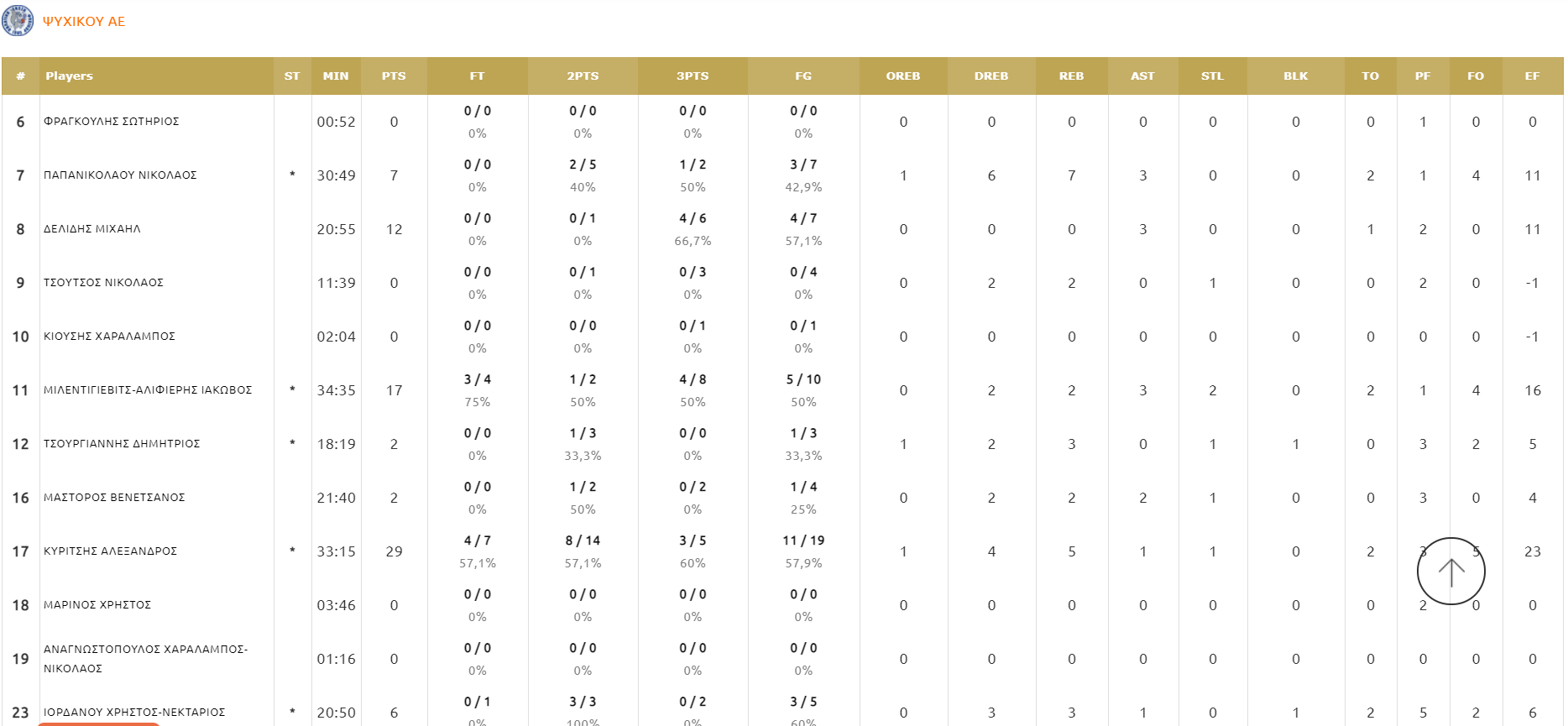1568x726 pixels.
Task: Click the scroll-to-top arrow button
Action: pos(1450,571)
